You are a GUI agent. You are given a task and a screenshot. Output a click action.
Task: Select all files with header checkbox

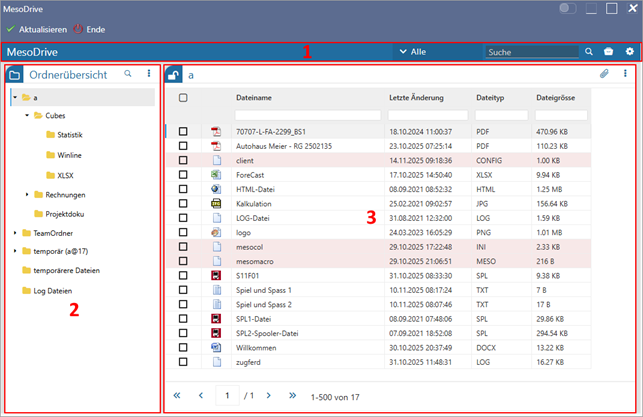182,97
